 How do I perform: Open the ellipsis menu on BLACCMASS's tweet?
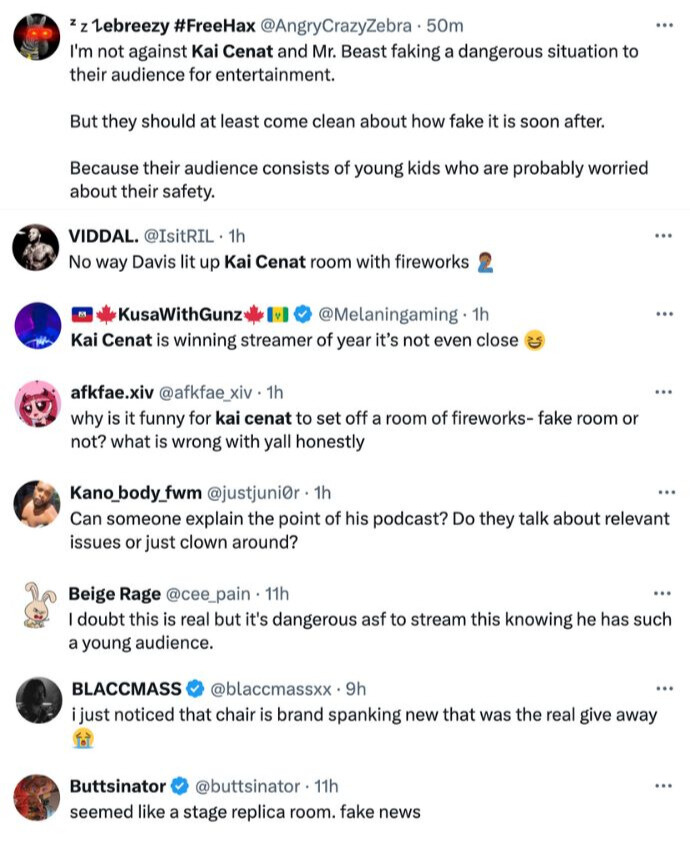click(x=663, y=689)
